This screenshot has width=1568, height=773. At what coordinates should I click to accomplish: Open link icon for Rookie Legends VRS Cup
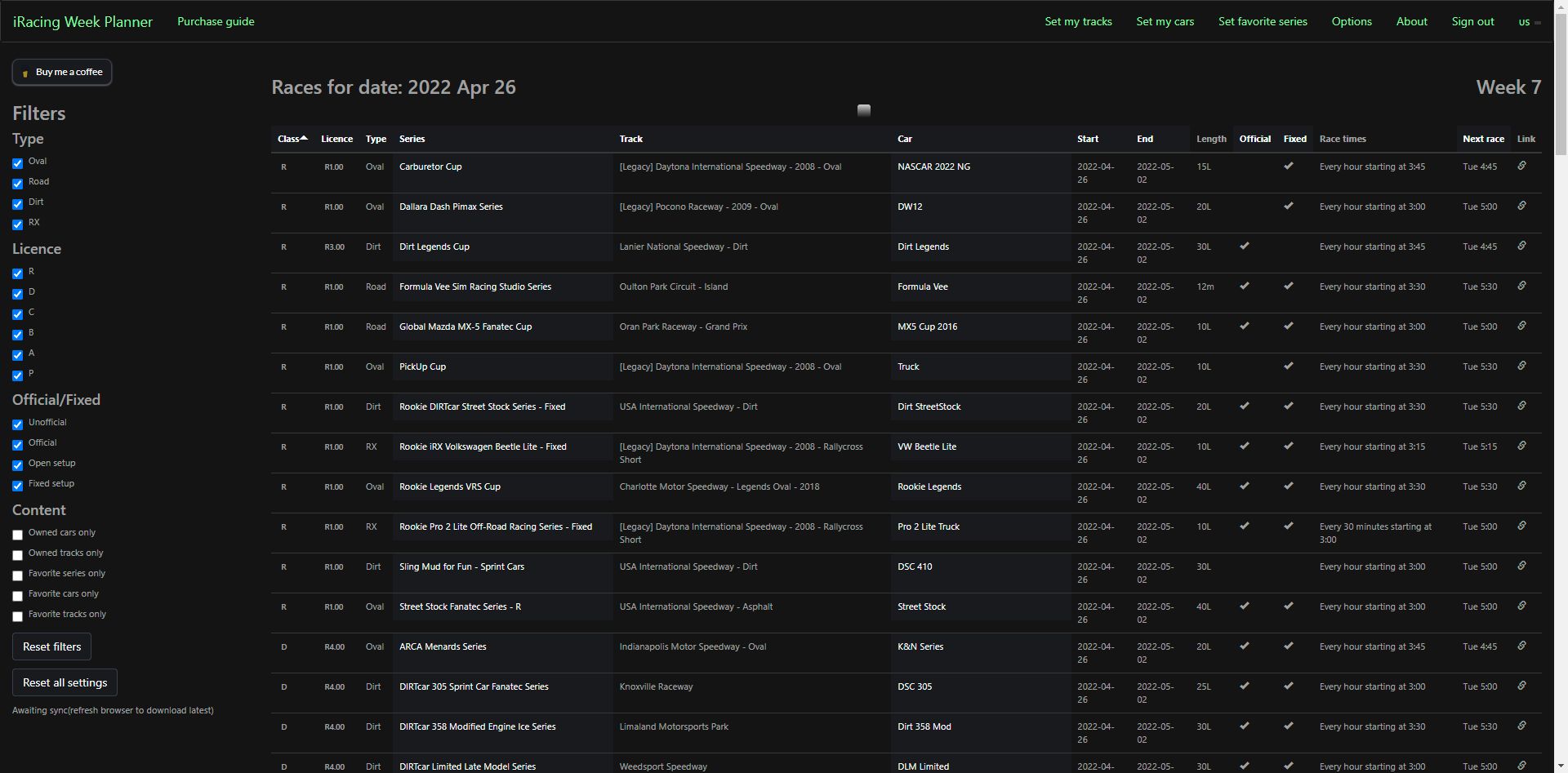pos(1521,486)
